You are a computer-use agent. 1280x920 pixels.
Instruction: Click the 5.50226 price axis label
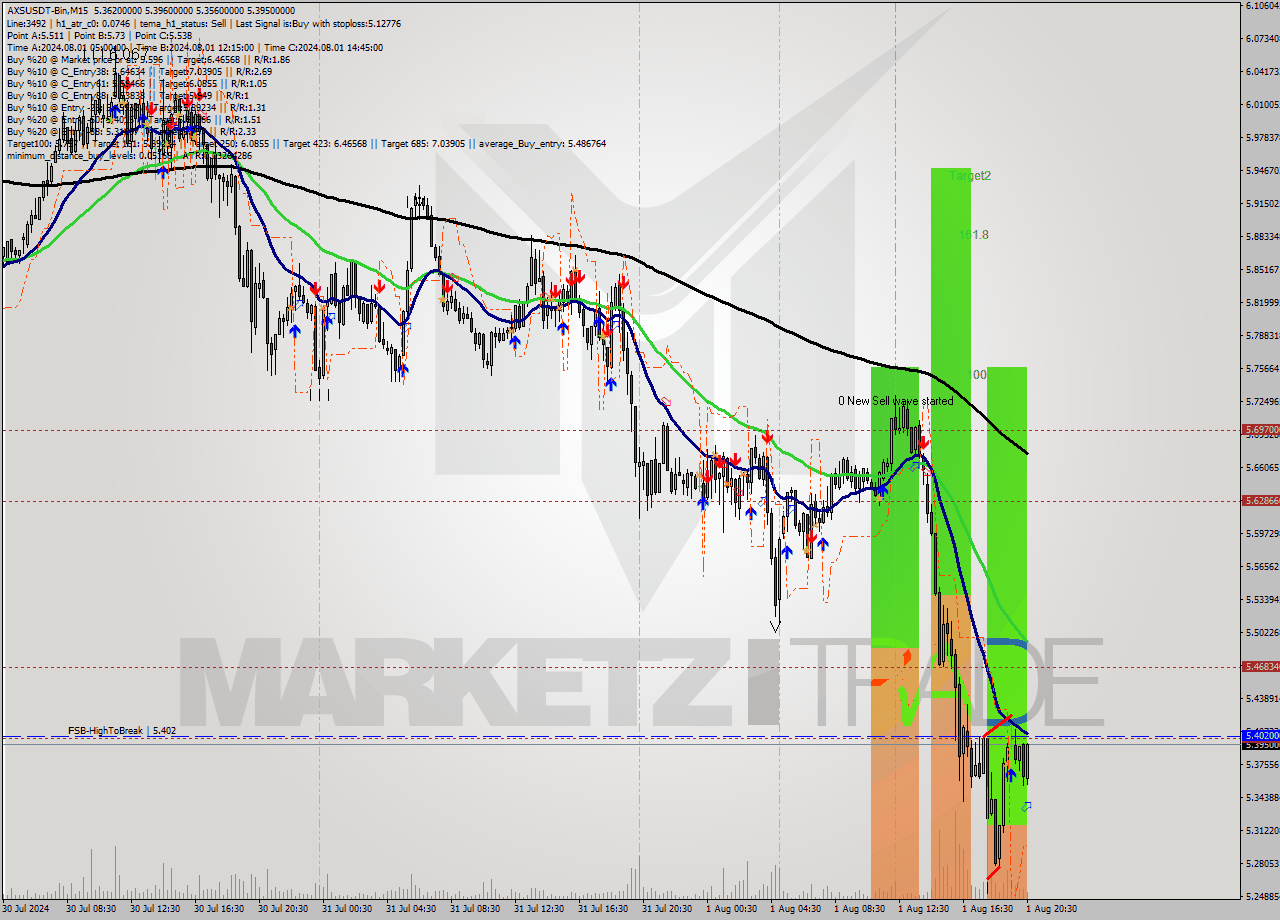1262,632
